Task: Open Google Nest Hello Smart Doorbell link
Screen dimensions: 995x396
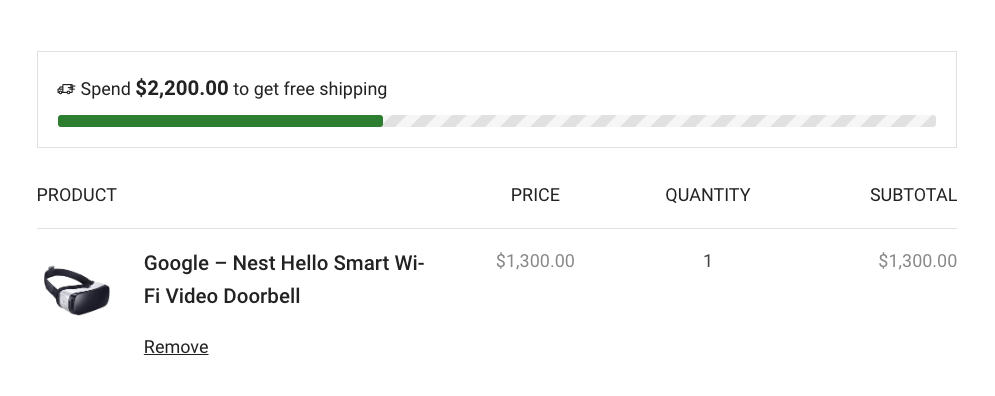Action: point(284,279)
